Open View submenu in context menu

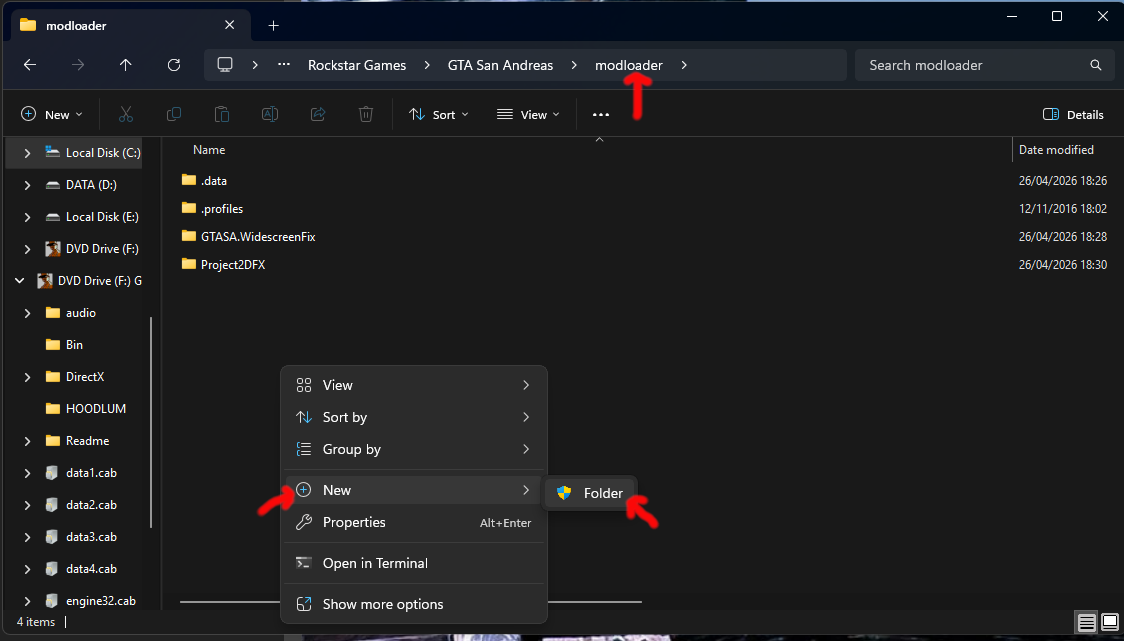tap(414, 385)
